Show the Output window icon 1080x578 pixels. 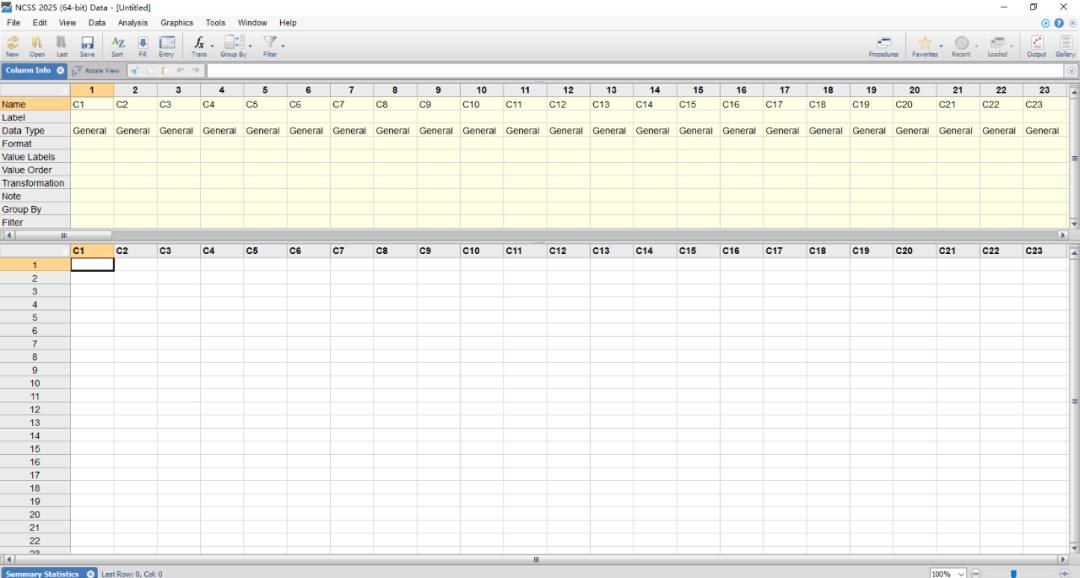tap(1036, 44)
